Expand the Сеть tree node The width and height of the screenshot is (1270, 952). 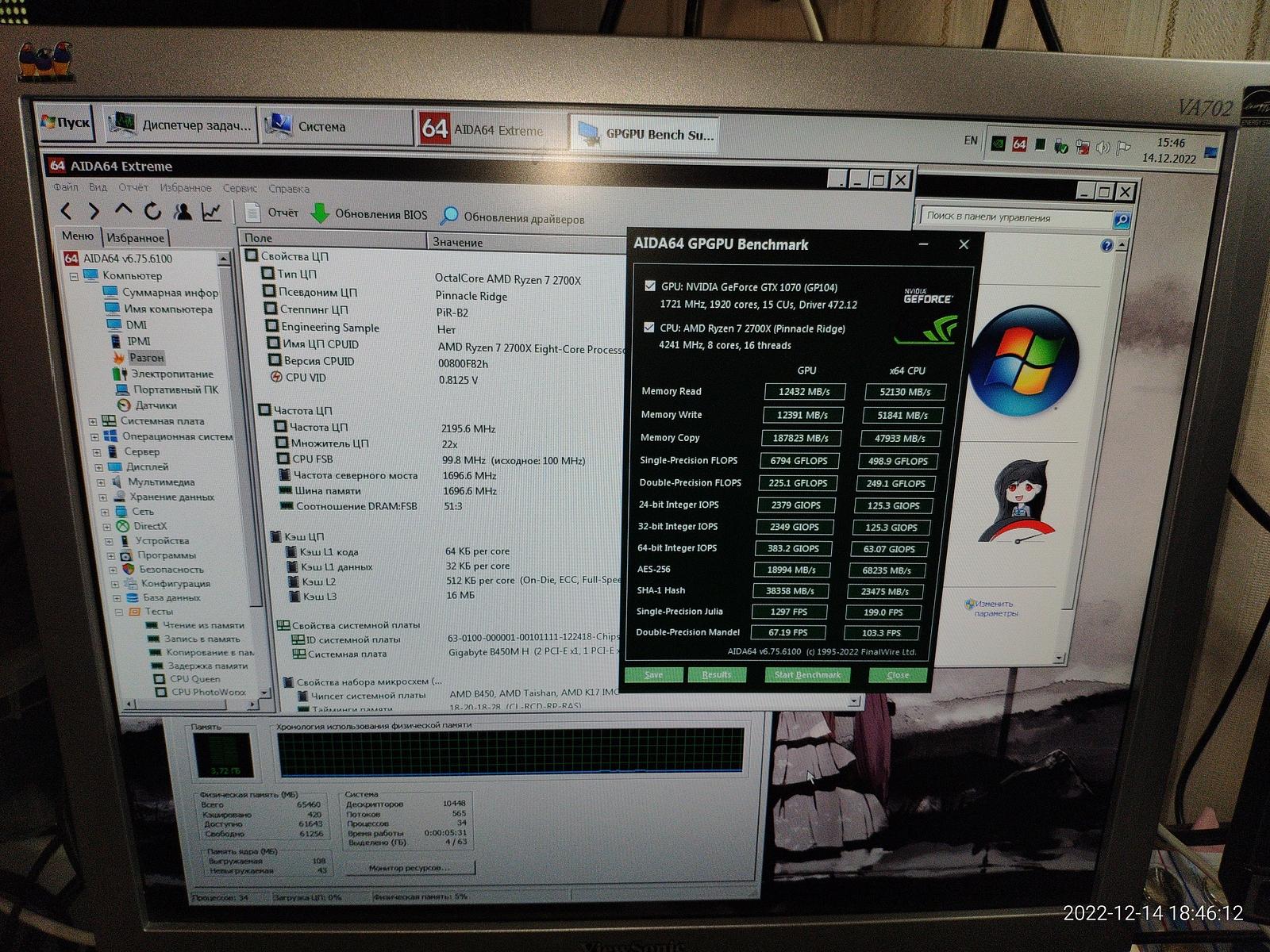pos(105,512)
